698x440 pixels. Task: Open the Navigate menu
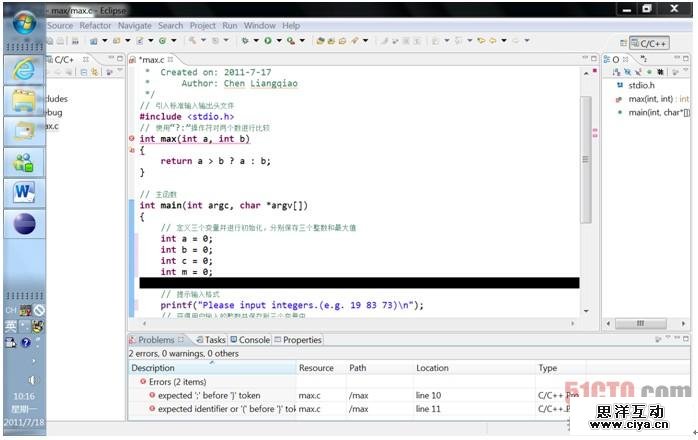coord(135,25)
